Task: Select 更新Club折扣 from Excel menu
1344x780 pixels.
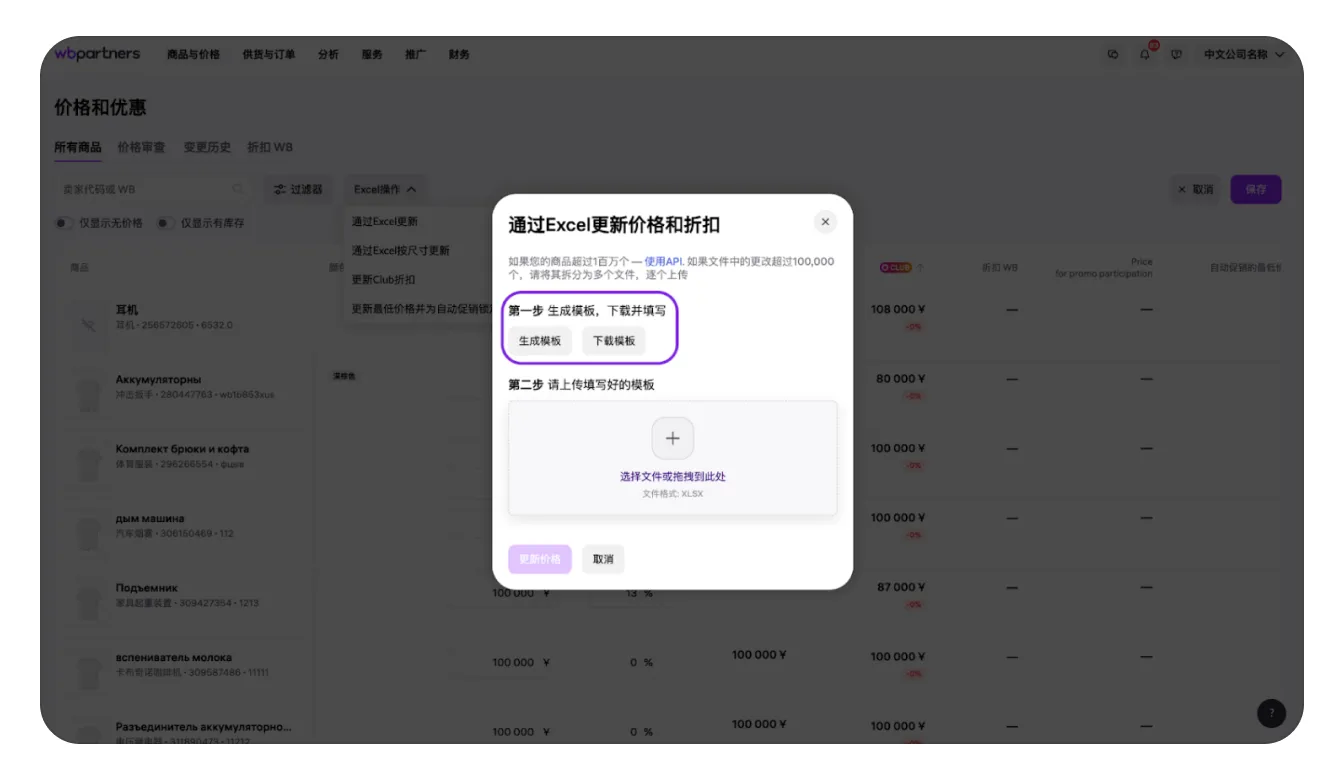Action: pyautogui.click(x=383, y=280)
